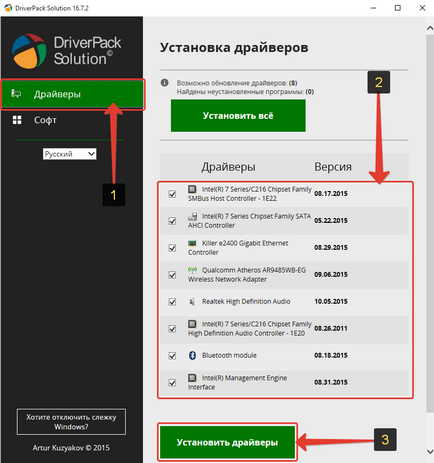Click Хотите отключить слежку Windows? button
The height and width of the screenshot is (463, 434).
(71, 422)
